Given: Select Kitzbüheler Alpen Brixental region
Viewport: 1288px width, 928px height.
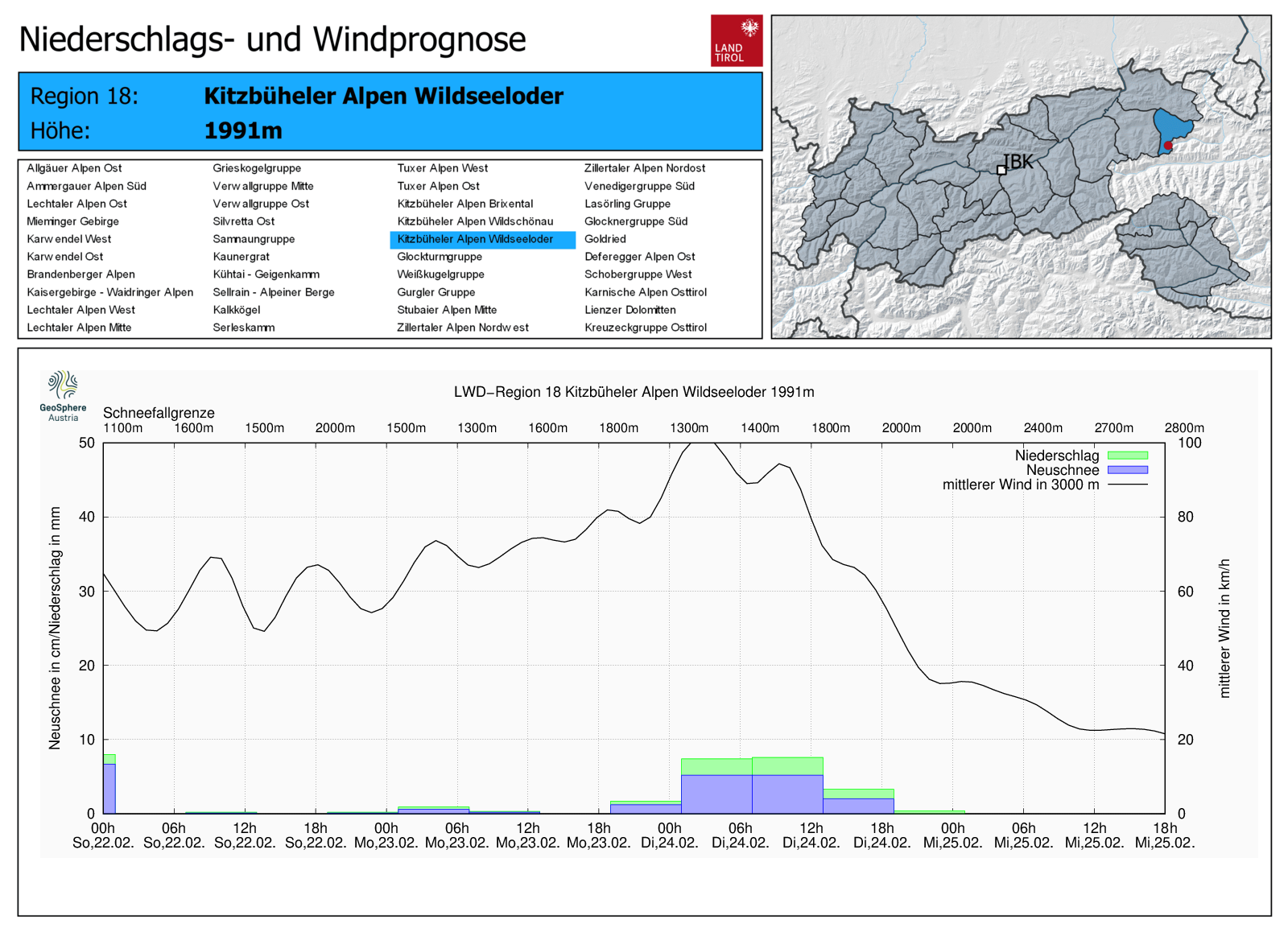Looking at the screenshot, I should pyautogui.click(x=465, y=204).
